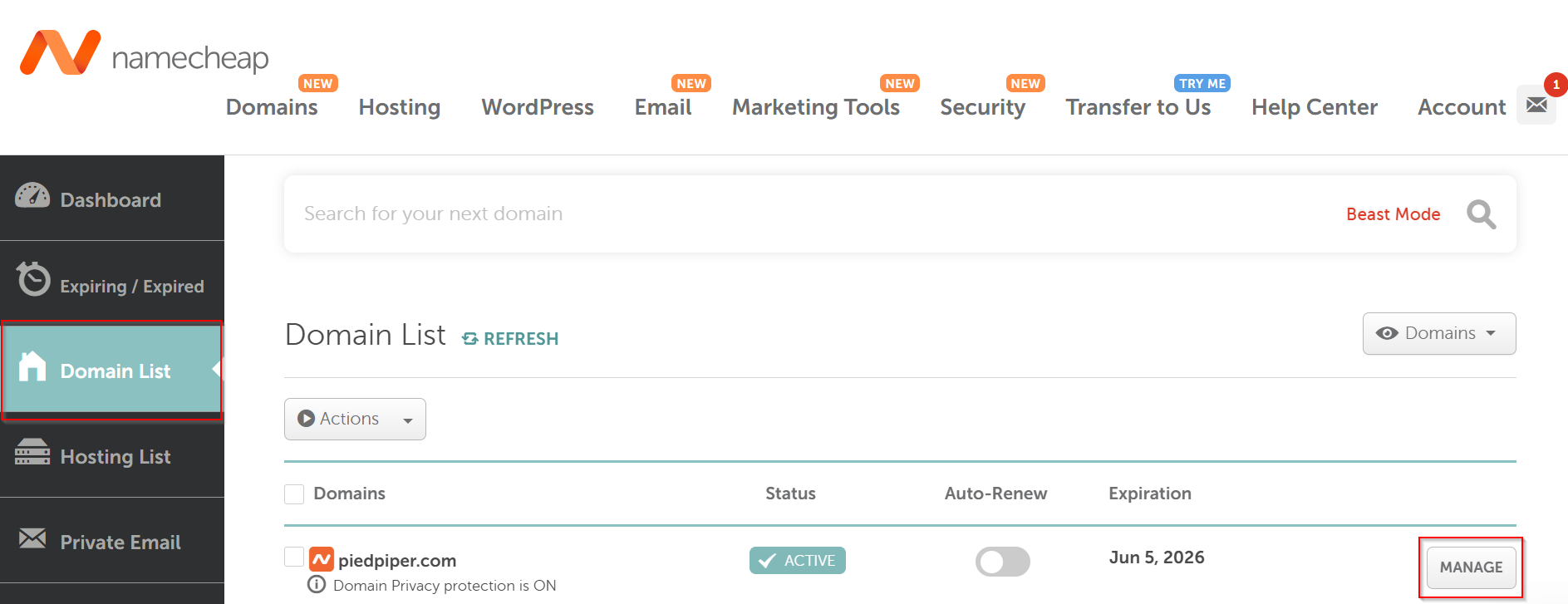This screenshot has width=1568, height=604.
Task: Click the Dashboard gauge icon
Action: (32, 197)
